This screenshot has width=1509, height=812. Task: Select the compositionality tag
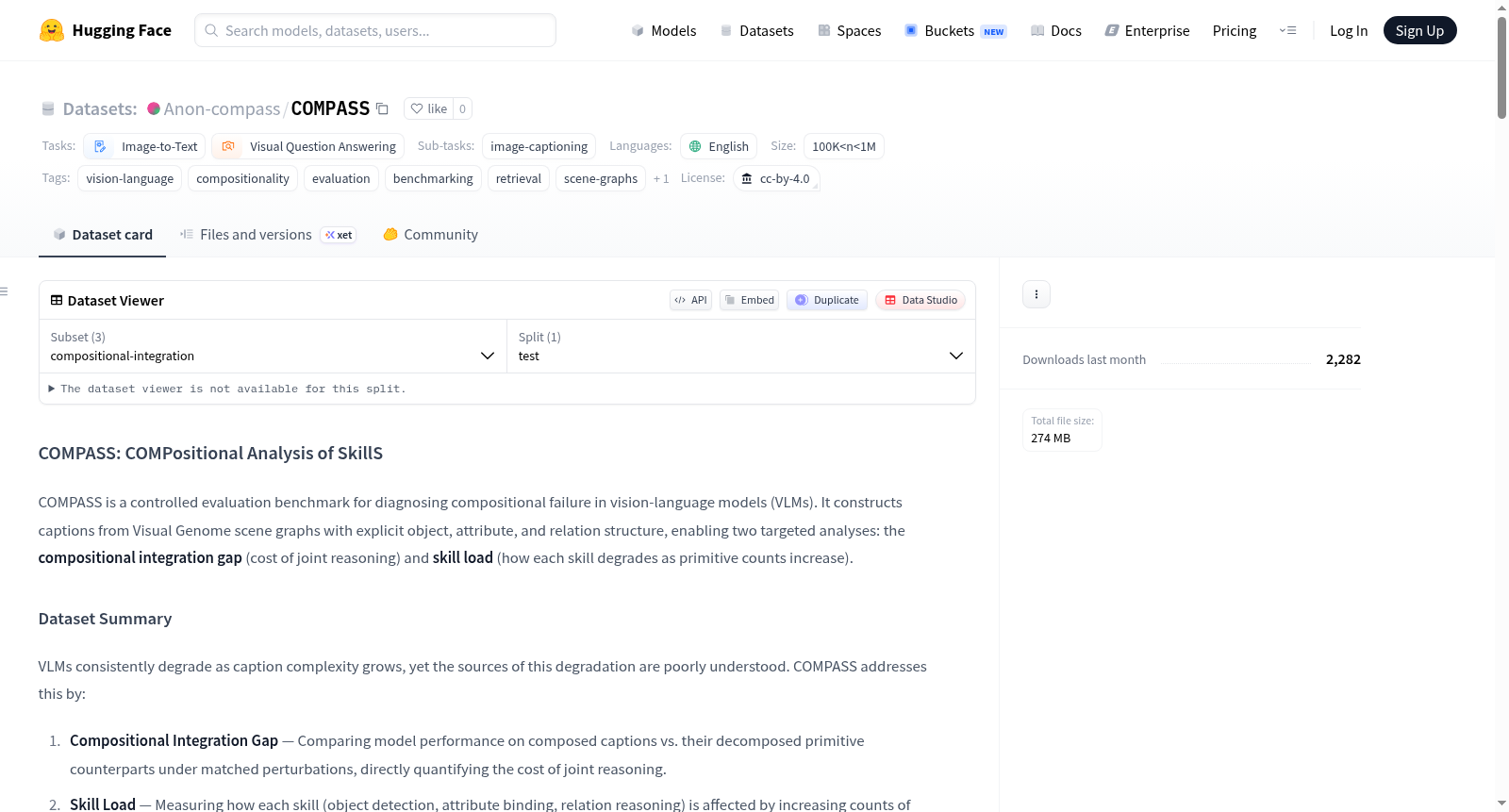tap(242, 178)
